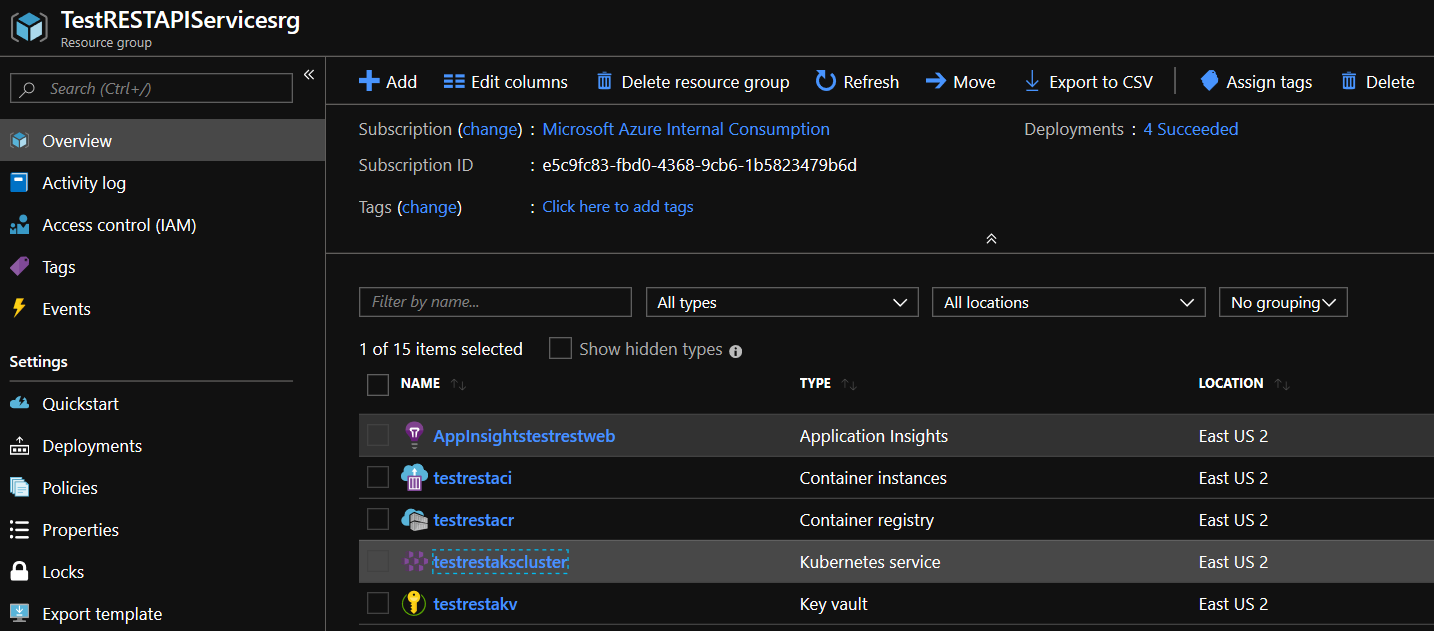This screenshot has width=1434, height=631.
Task: Tick the select-all checkbox in the header row
Action: point(378,384)
